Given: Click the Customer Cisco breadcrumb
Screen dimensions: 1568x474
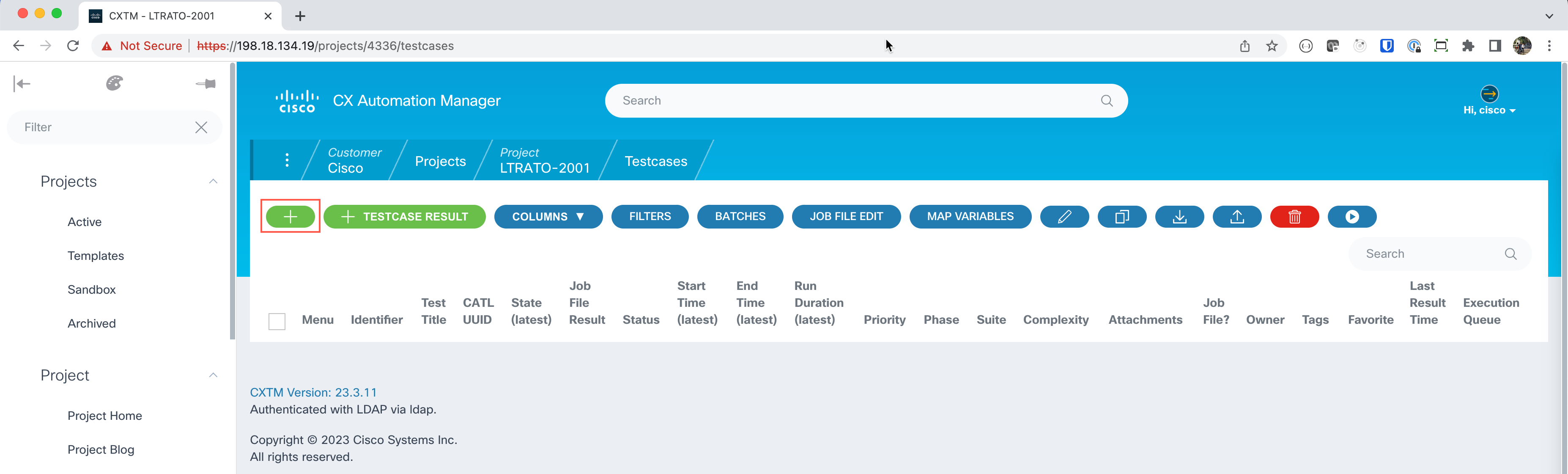Looking at the screenshot, I should click(x=355, y=160).
